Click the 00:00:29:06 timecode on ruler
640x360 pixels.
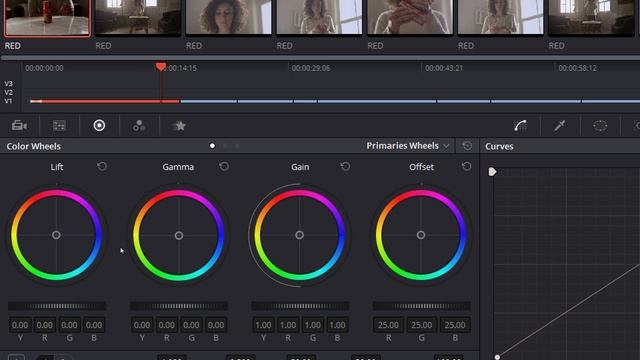pyautogui.click(x=311, y=68)
